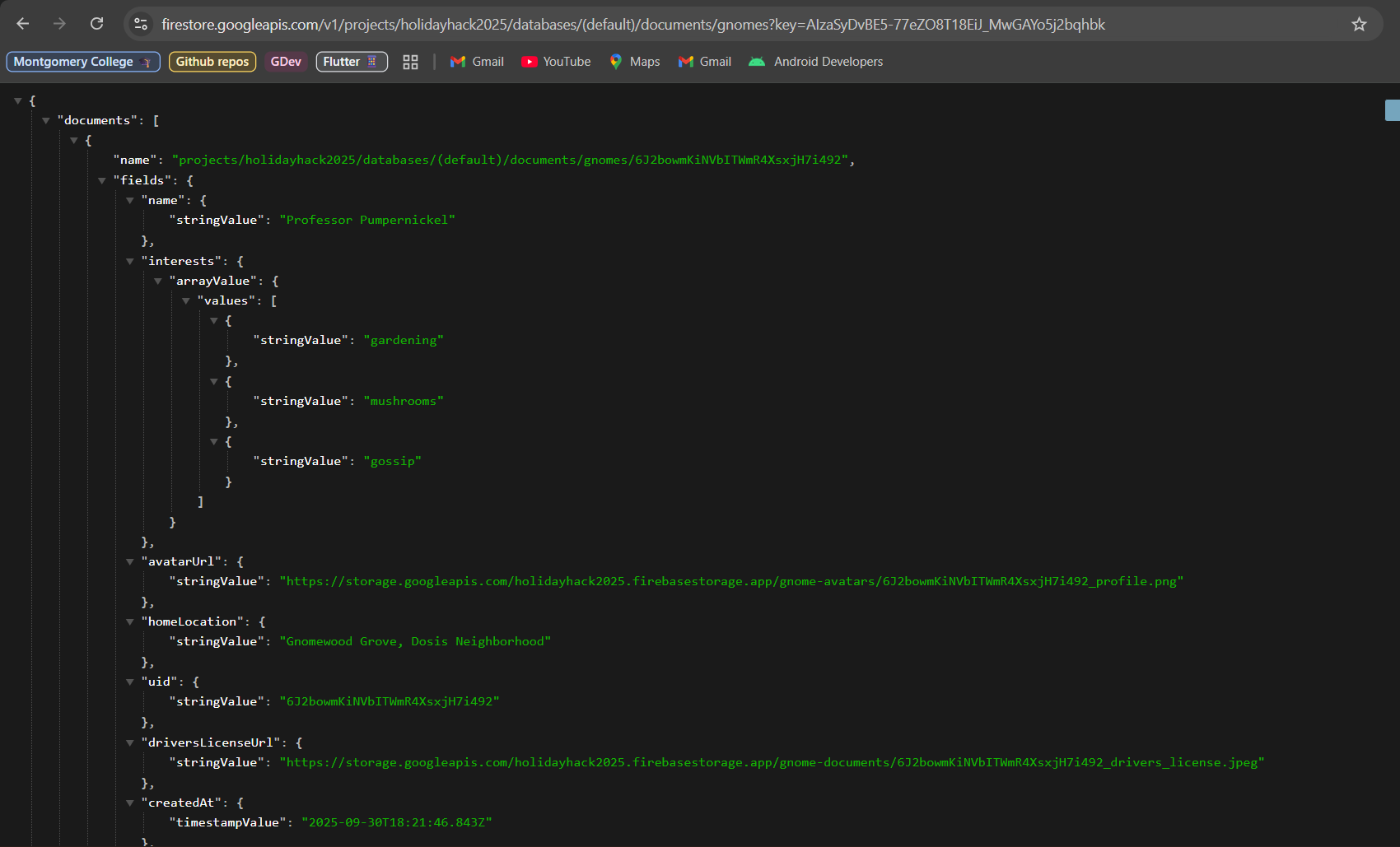Reload the Firestore JSON page

(96, 24)
